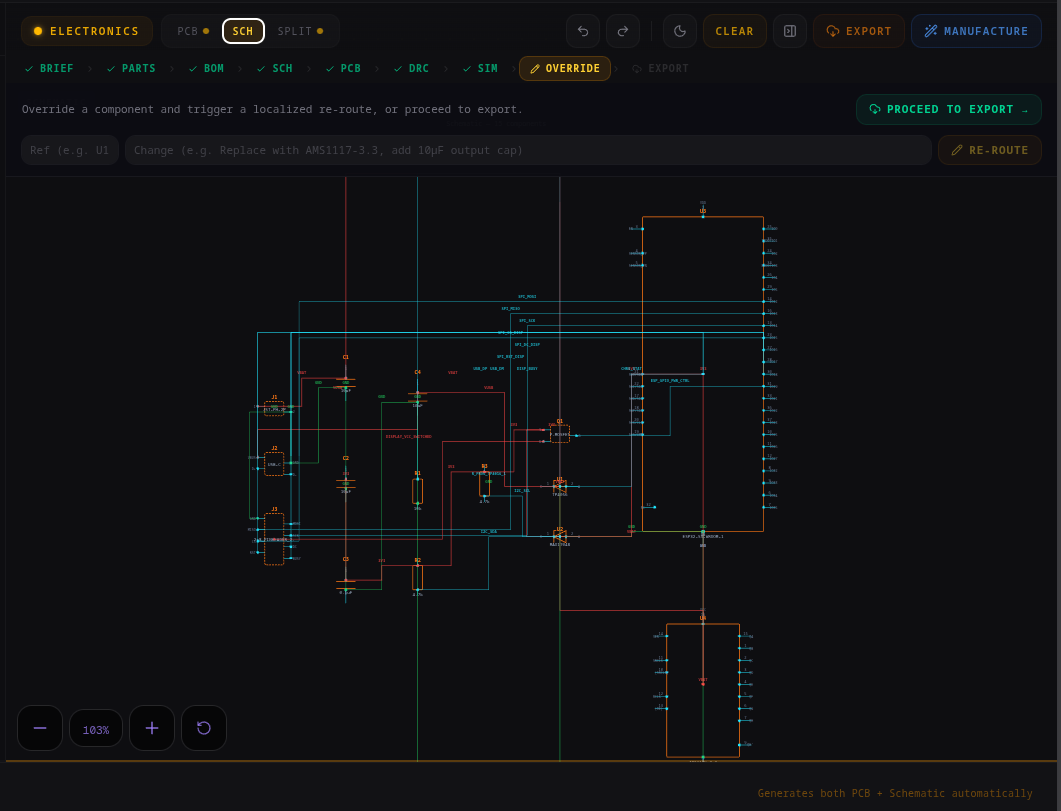This screenshot has height=811, width=1061.
Task: Open the side panel icon beside Clear
Action: (789, 31)
